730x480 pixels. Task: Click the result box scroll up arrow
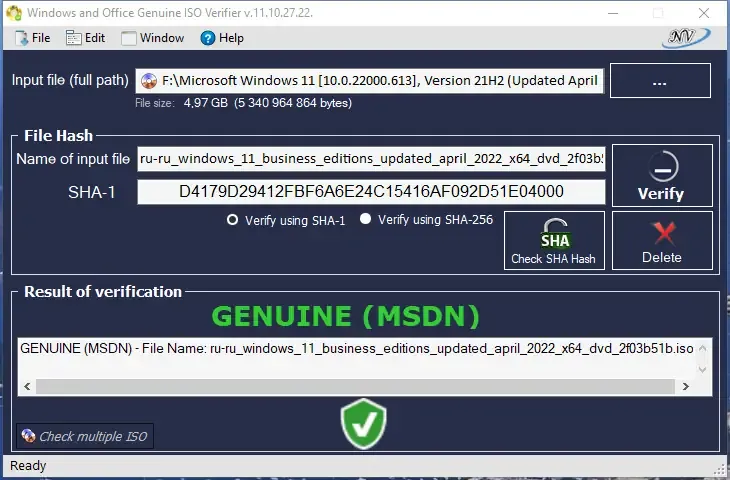pyautogui.click(x=703, y=348)
